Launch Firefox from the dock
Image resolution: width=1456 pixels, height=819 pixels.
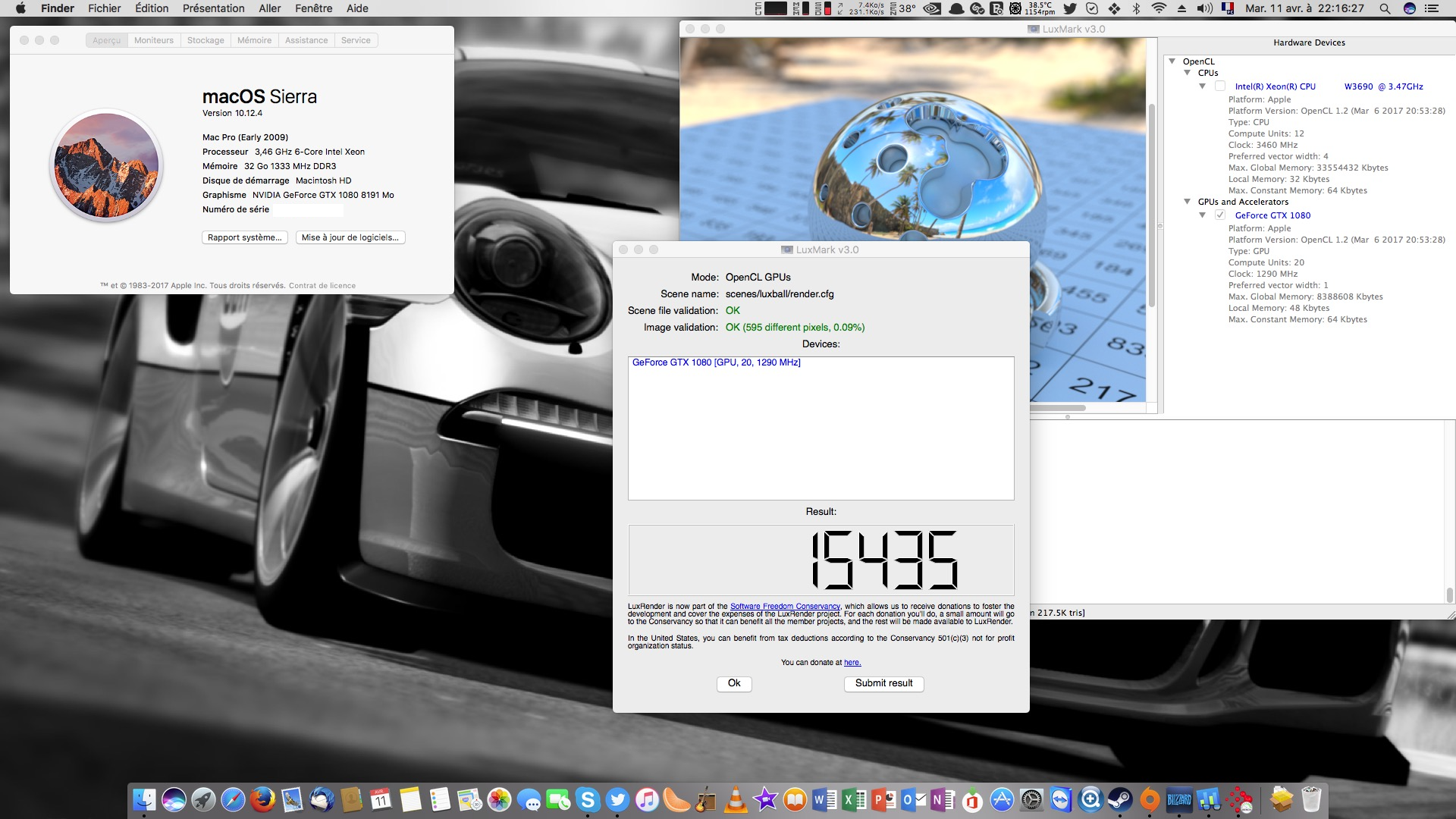pos(262,799)
